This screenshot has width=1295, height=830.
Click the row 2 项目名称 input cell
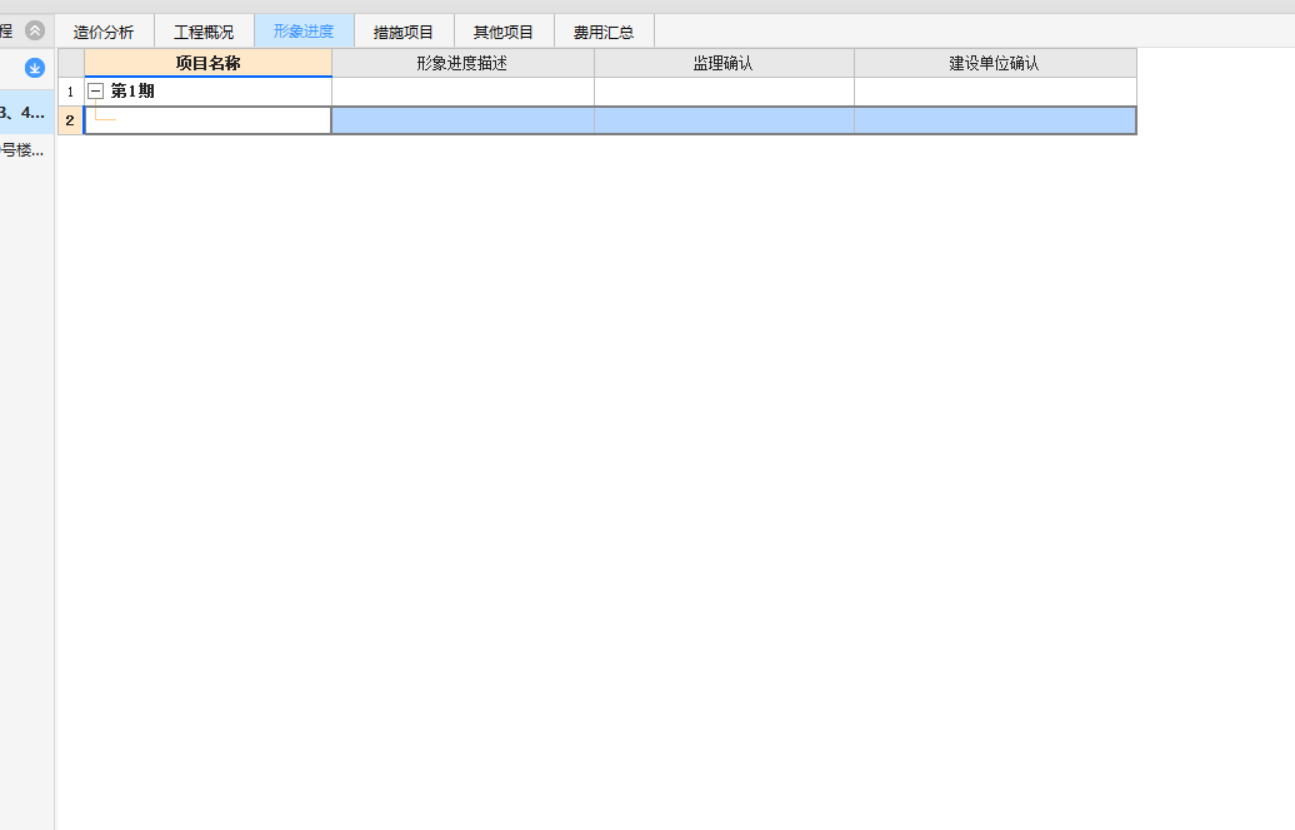pyautogui.click(x=208, y=120)
